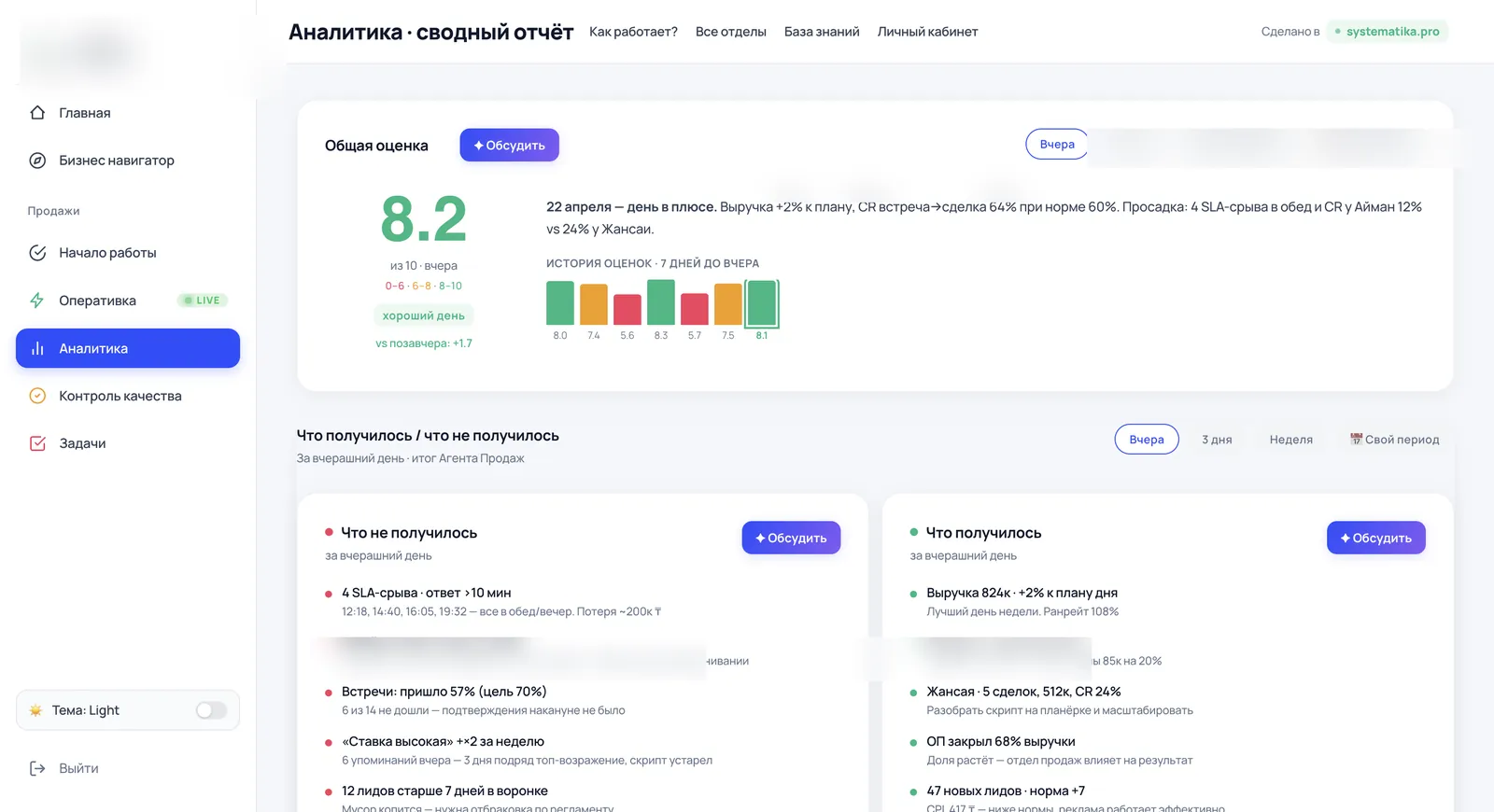Image resolution: width=1494 pixels, height=812 pixels.
Task: Click Жансая · 5 сделок, 512к, CR 24%
Action: point(1023,692)
